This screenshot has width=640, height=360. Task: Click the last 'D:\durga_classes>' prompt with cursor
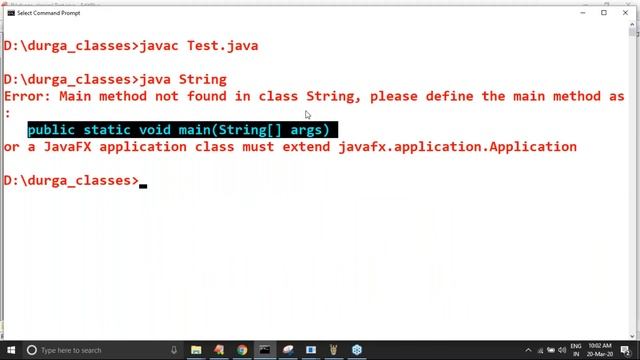75,180
